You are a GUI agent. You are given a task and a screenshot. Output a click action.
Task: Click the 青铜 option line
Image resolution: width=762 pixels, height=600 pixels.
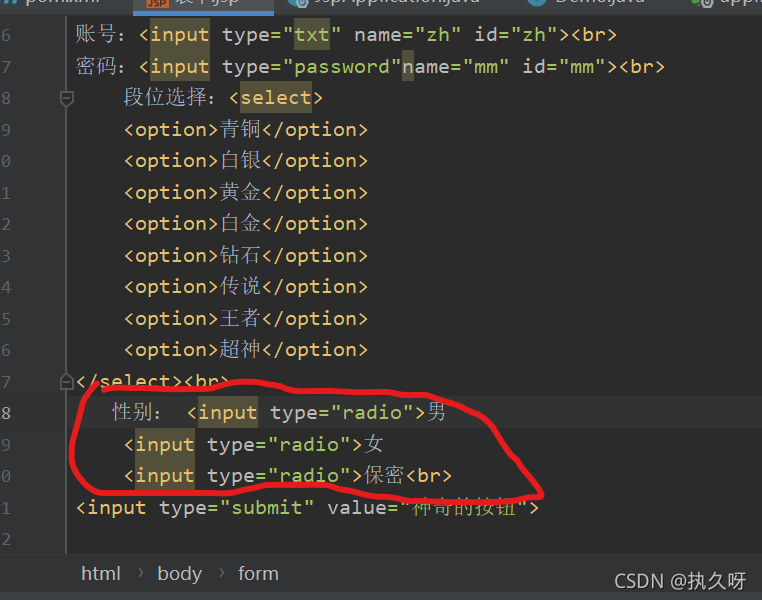[x=245, y=130]
